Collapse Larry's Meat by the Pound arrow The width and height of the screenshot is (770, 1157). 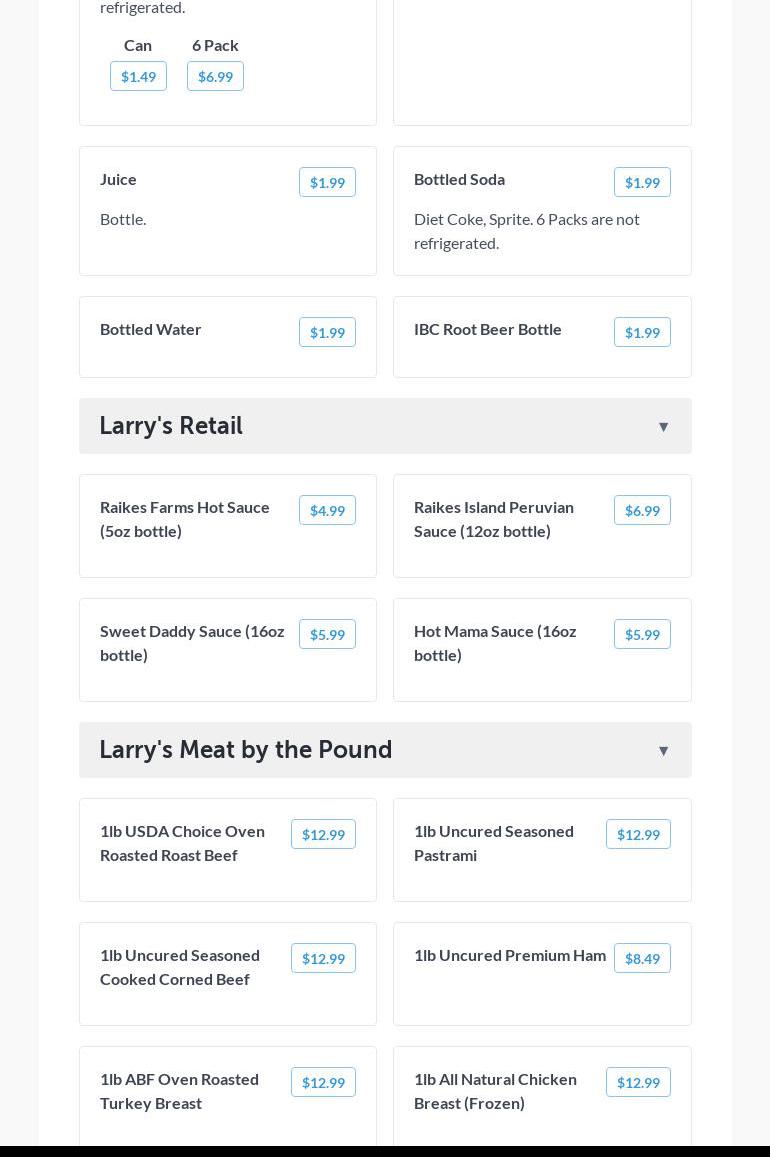click(663, 751)
